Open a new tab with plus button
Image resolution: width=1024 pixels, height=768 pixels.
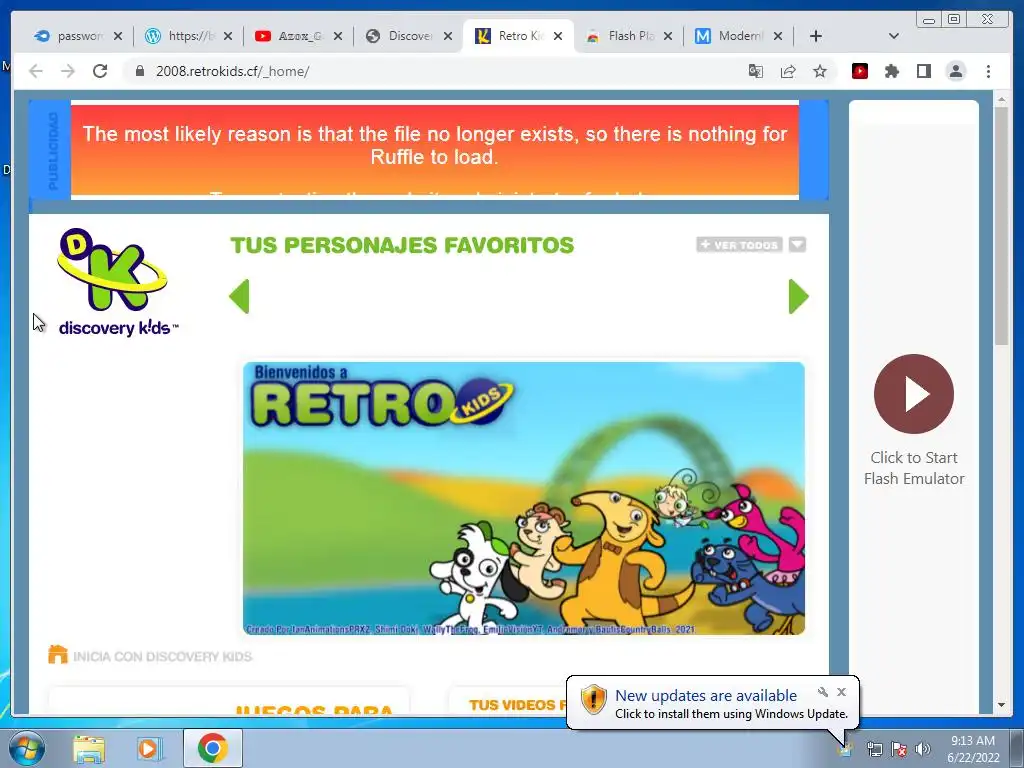pyautogui.click(x=816, y=36)
